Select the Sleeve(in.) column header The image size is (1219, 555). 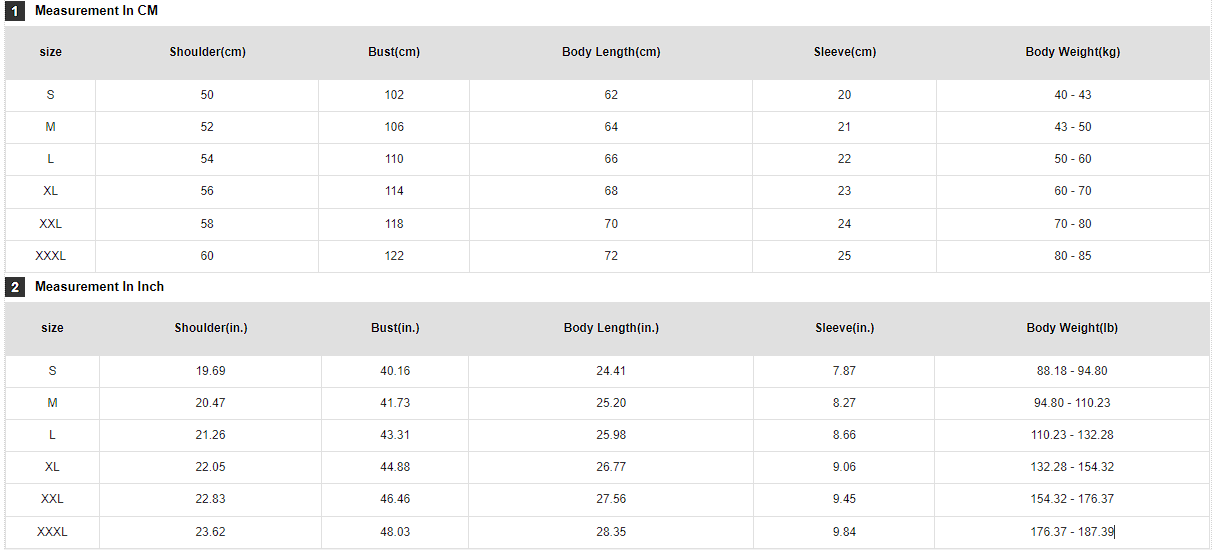[844, 328]
